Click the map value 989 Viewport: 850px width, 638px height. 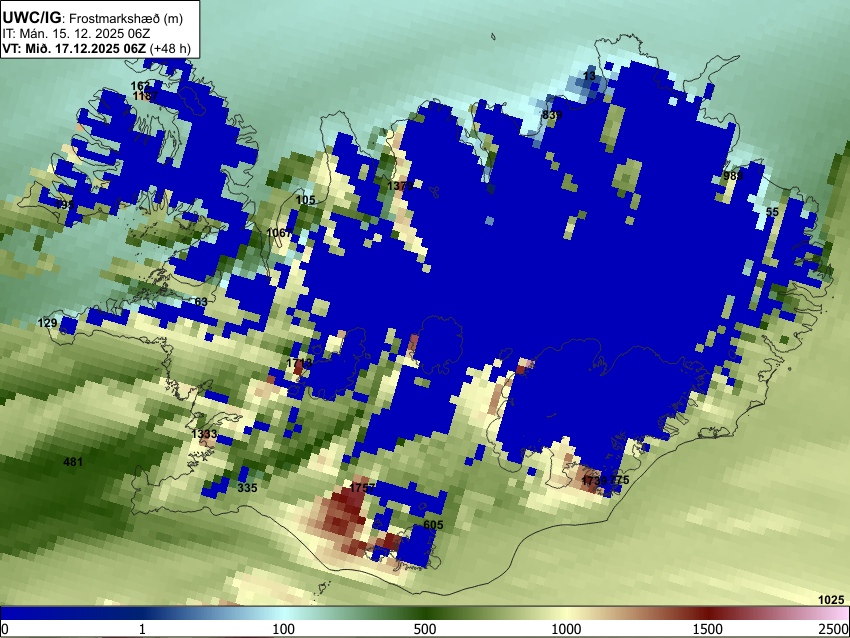[x=733, y=176]
